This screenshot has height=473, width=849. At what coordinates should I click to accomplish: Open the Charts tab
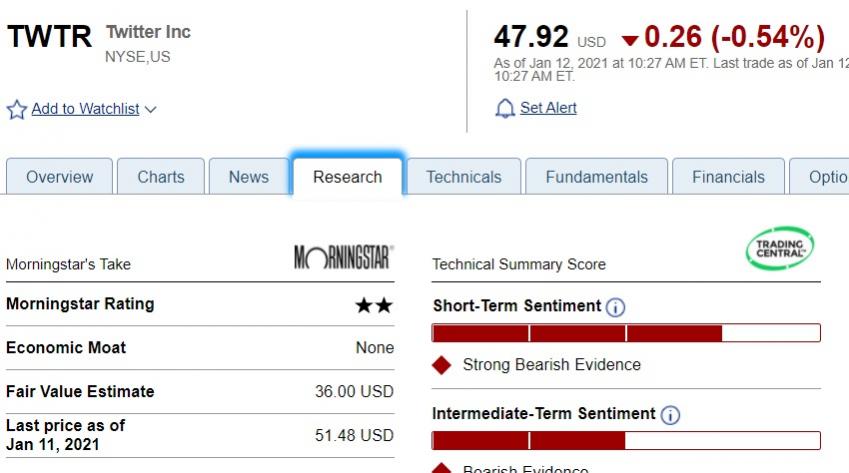pyautogui.click(x=161, y=177)
